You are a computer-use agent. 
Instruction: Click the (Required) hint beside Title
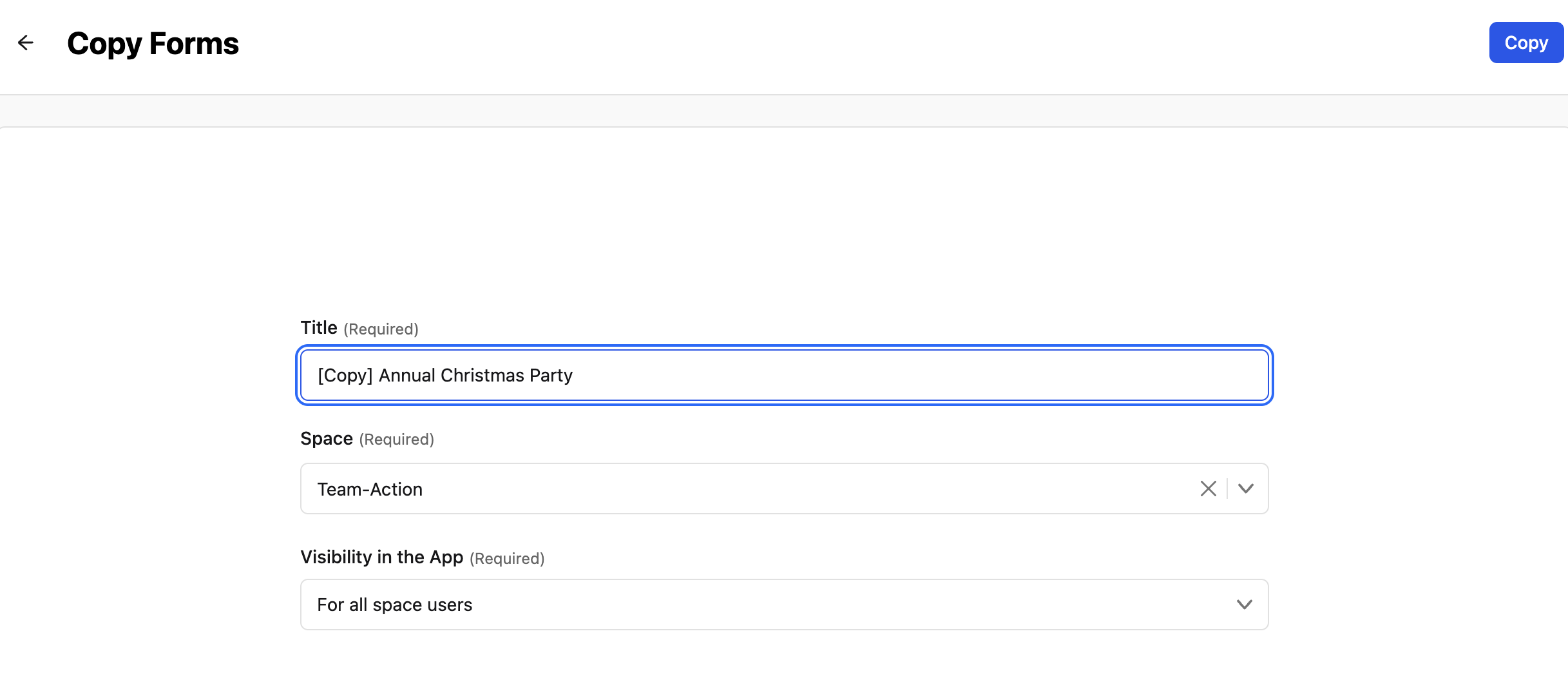pos(381,329)
